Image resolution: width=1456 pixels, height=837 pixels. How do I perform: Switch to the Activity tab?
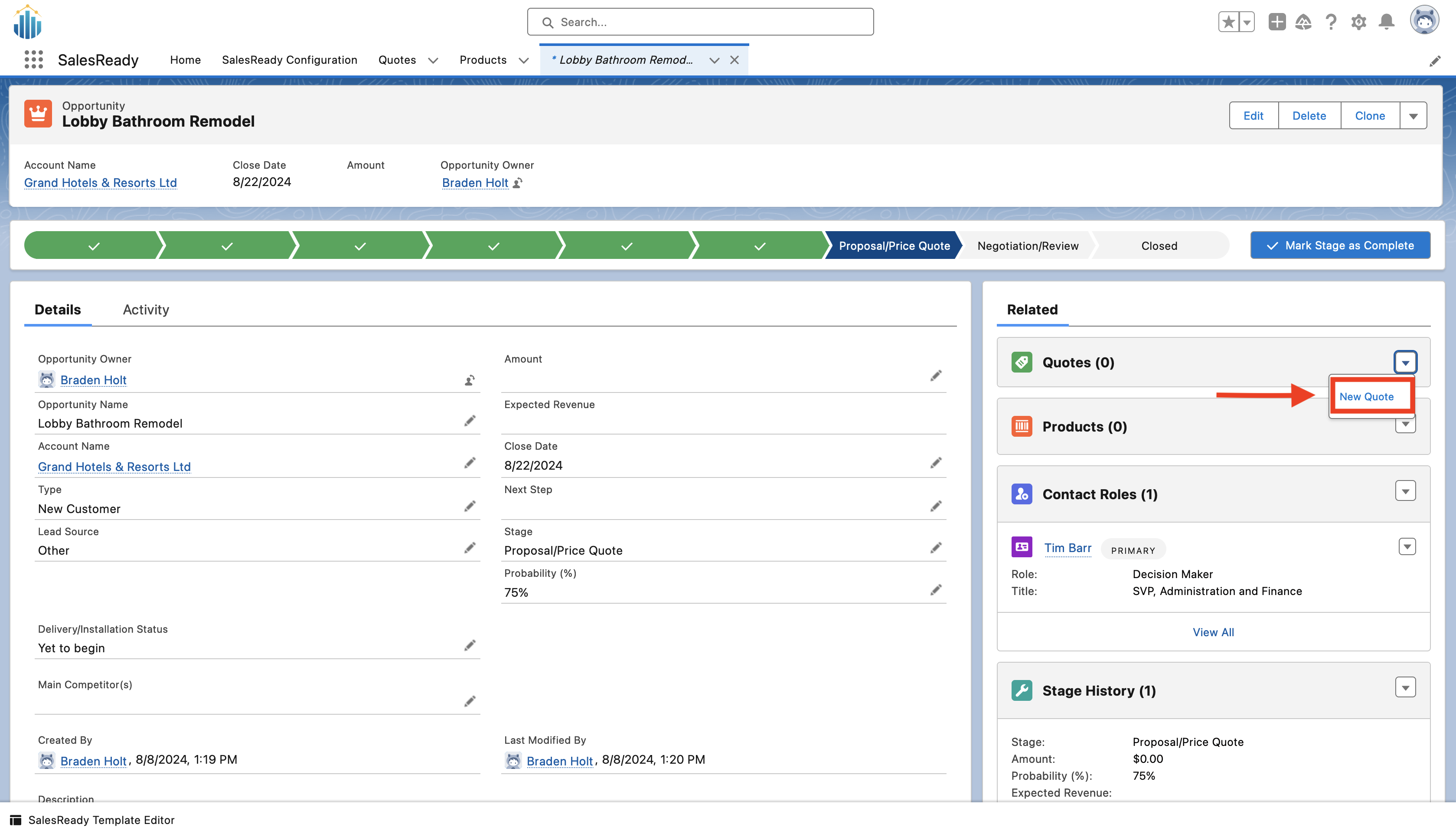tap(146, 309)
